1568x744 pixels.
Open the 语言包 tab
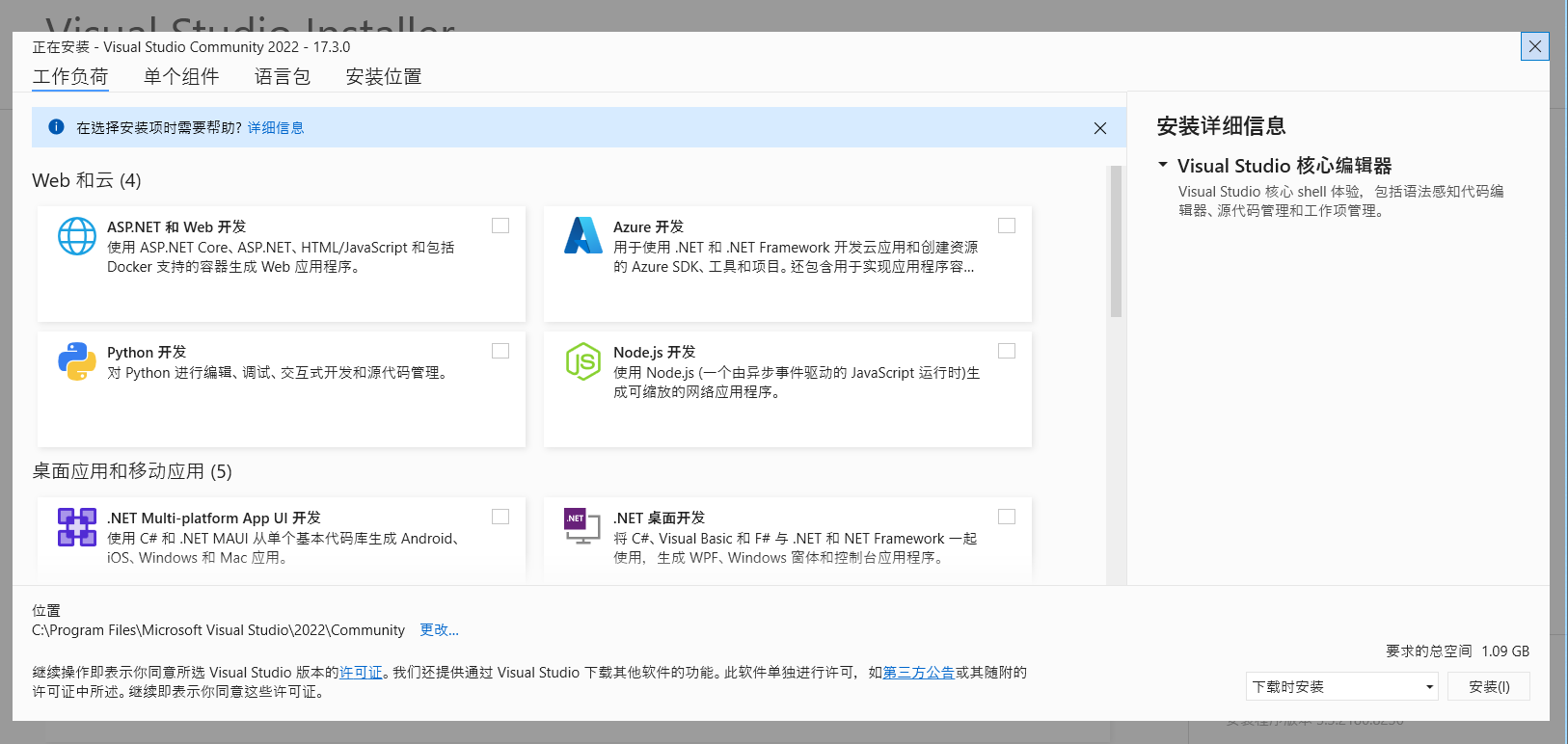(x=283, y=77)
